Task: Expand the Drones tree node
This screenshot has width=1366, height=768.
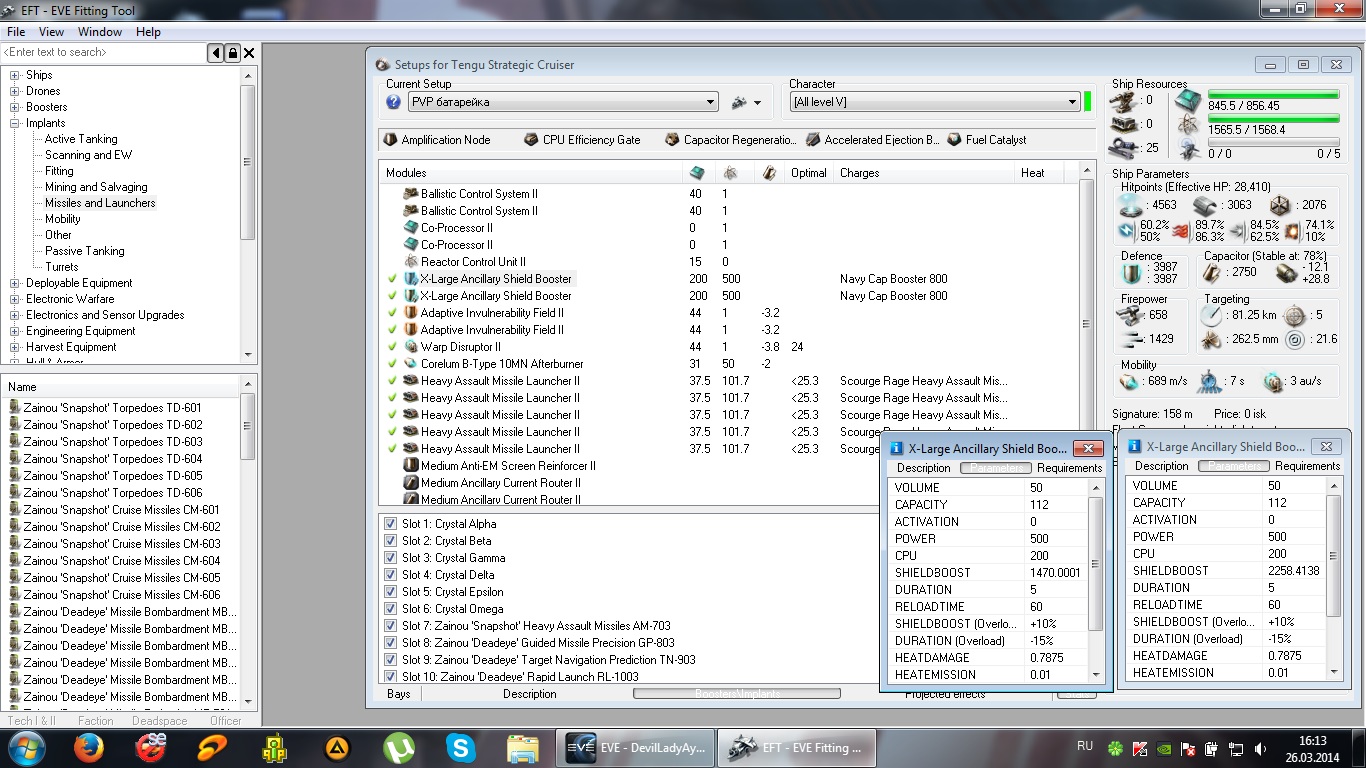Action: click(15, 91)
